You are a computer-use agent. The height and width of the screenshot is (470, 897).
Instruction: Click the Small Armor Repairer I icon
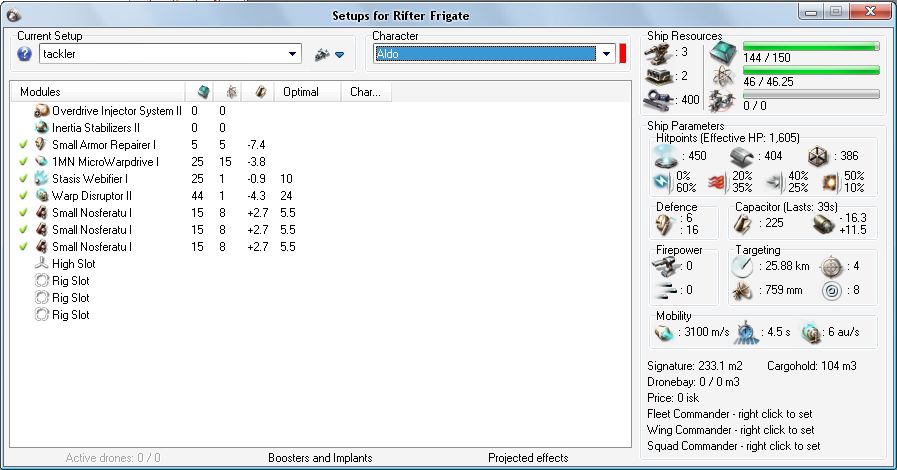(41, 145)
